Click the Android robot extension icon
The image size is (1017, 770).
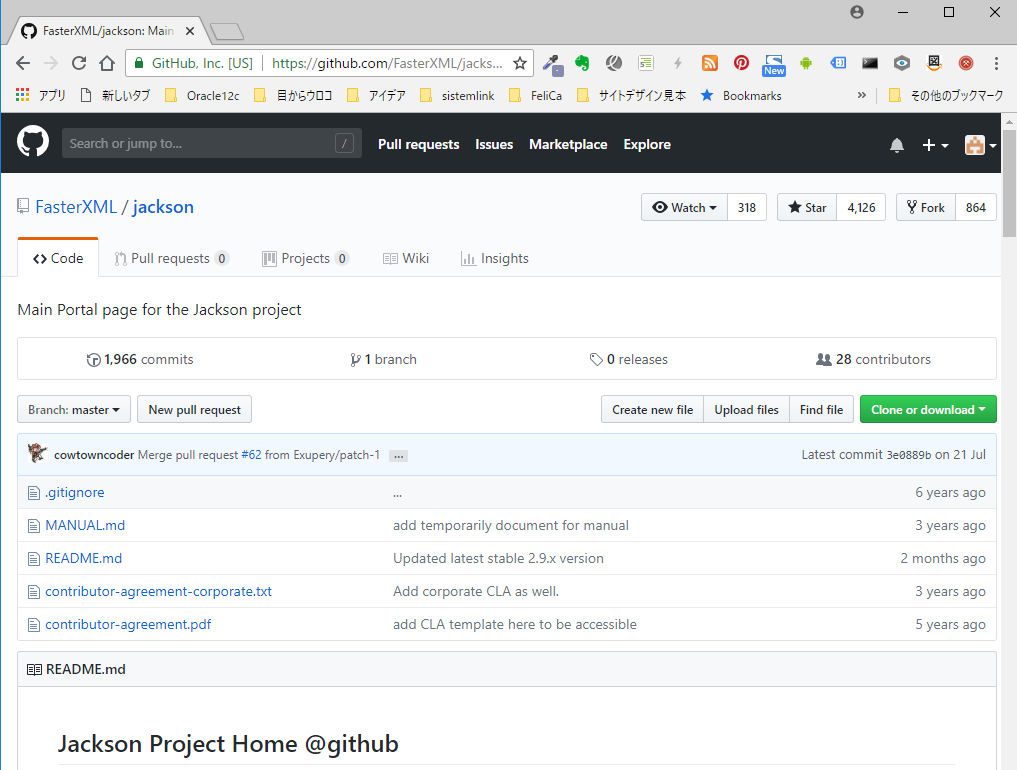pyautogui.click(x=806, y=63)
